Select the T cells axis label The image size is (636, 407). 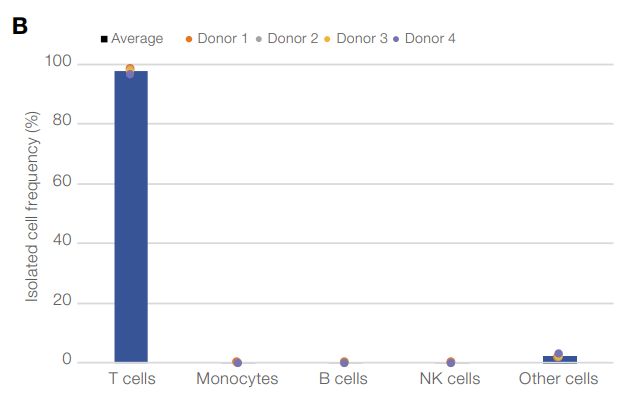(132, 379)
